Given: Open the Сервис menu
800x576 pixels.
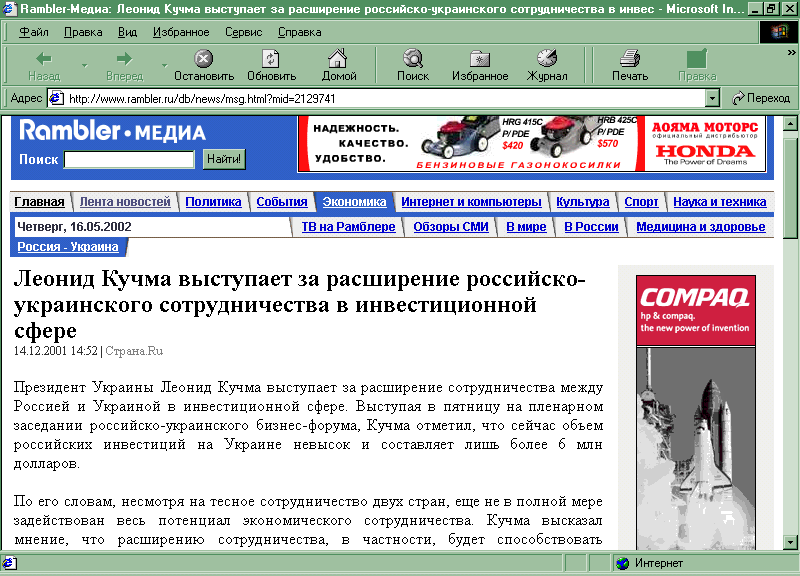Looking at the screenshot, I should [243, 32].
